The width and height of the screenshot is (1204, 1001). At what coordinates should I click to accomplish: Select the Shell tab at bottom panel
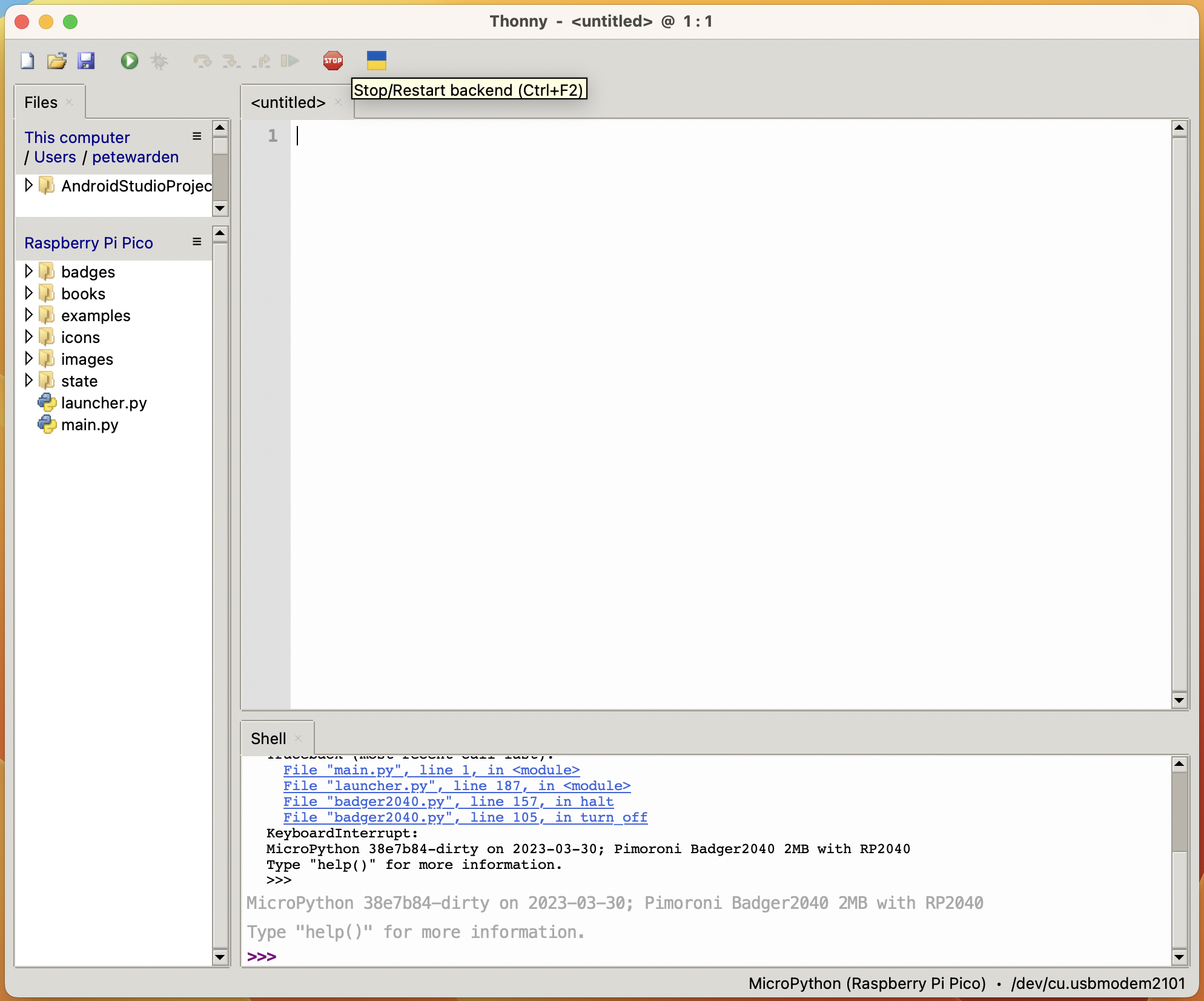(272, 739)
